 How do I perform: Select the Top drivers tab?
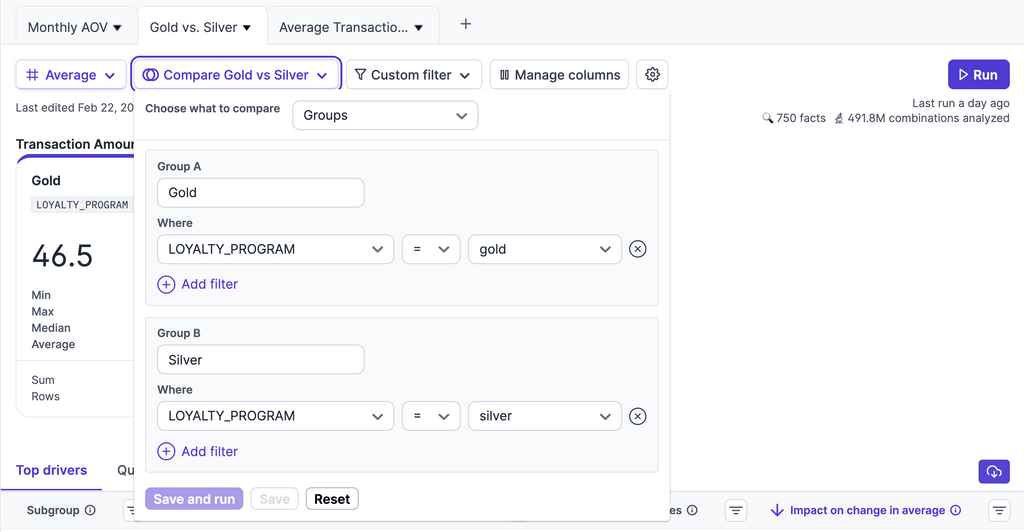[51, 470]
